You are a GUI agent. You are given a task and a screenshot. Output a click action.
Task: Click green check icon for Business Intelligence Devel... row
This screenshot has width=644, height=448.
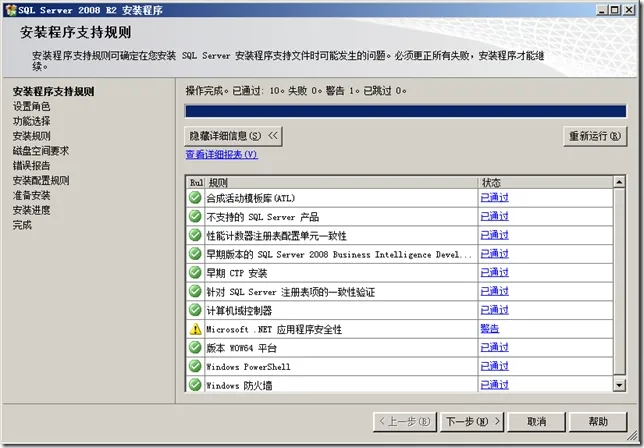[195, 254]
